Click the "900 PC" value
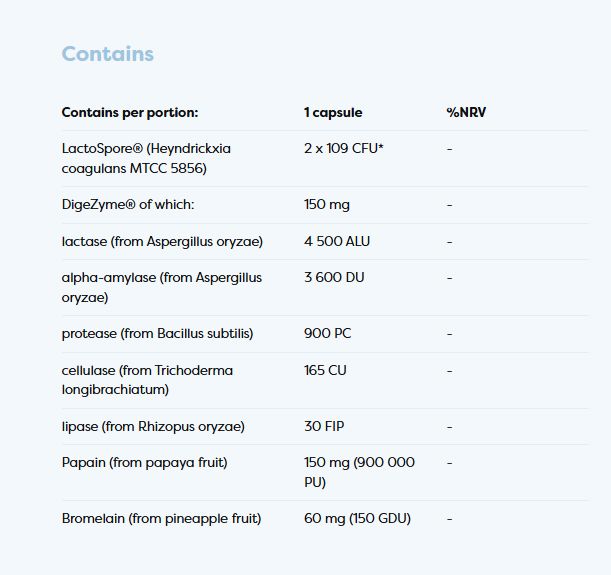The height and width of the screenshot is (575, 611). click(326, 333)
